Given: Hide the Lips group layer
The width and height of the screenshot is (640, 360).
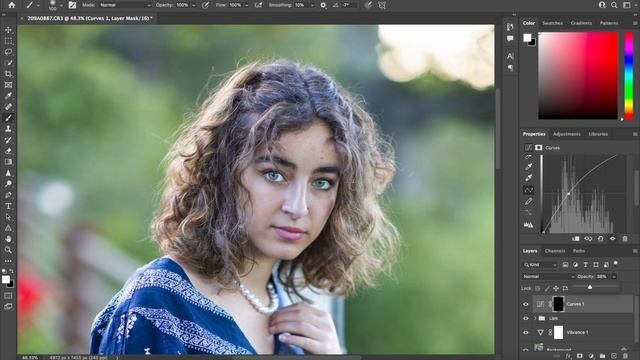Looking at the screenshot, I should coord(526,318).
